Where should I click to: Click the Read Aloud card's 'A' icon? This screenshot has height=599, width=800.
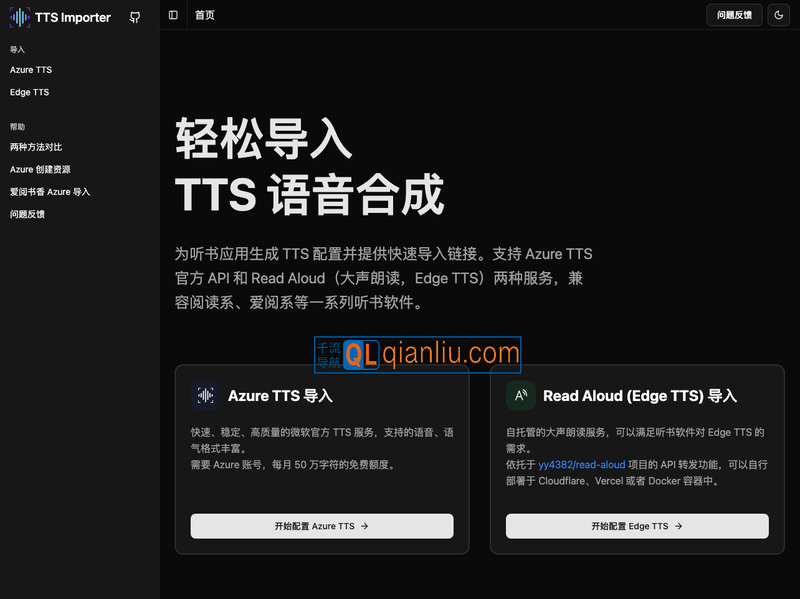[520, 396]
